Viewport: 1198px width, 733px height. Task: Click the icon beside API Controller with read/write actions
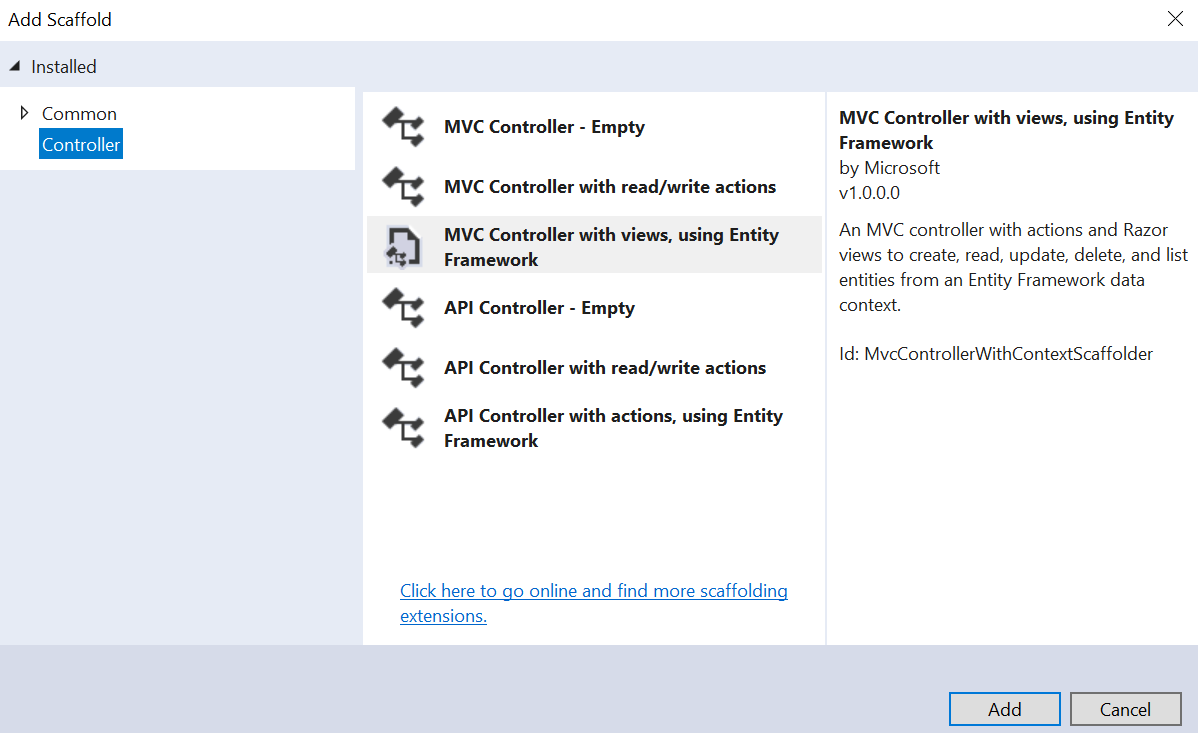(404, 368)
